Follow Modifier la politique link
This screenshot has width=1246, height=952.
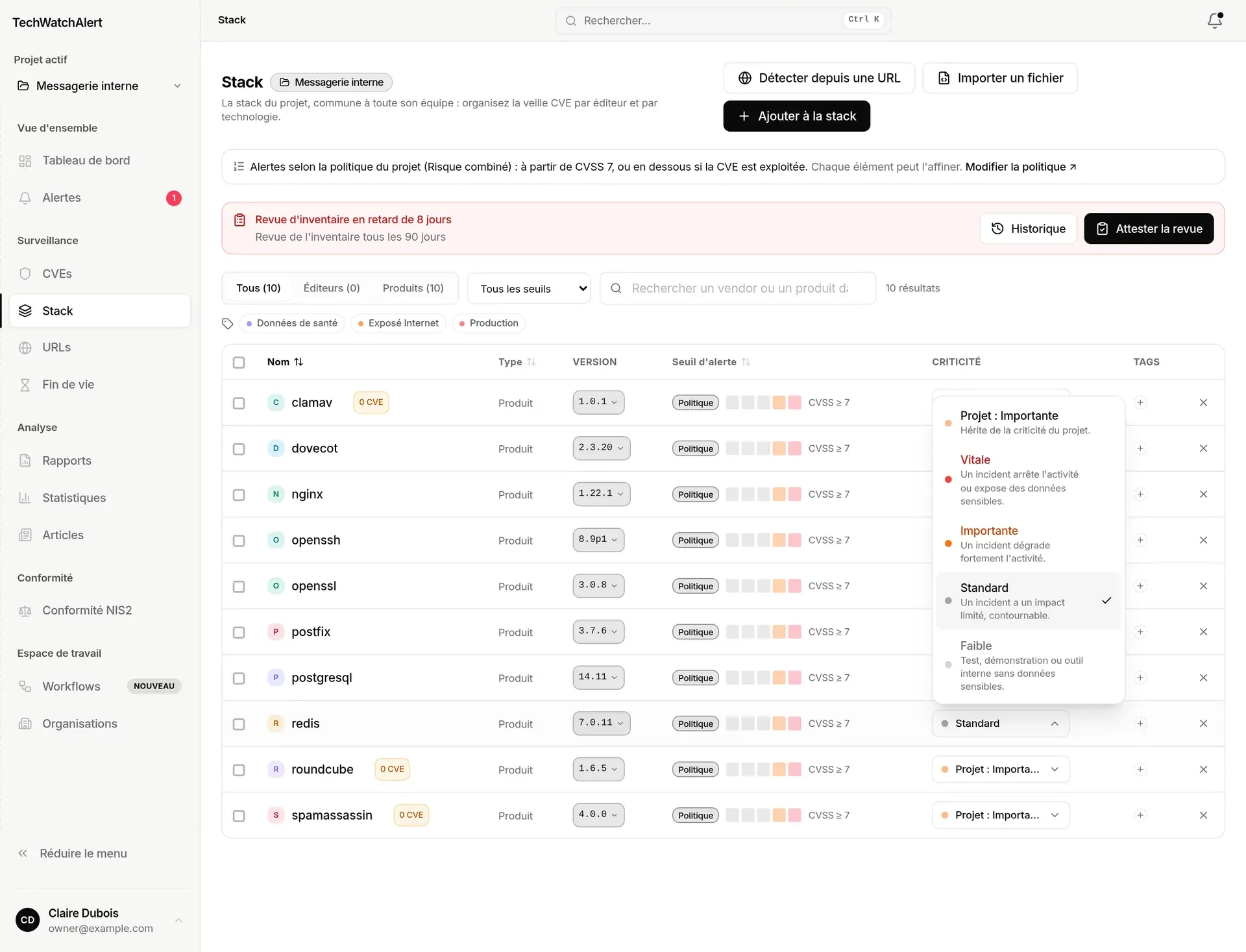(1021, 167)
